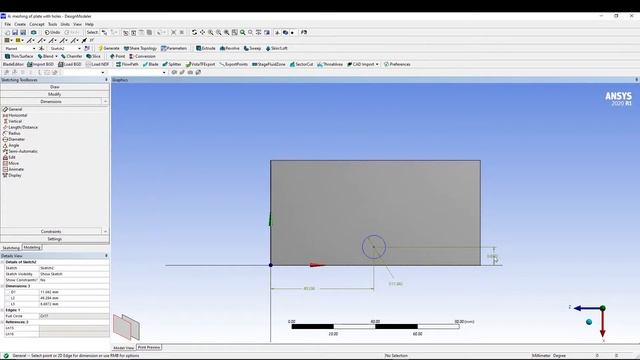Click the Share Topology button
The width and height of the screenshot is (640, 360).
[140, 48]
